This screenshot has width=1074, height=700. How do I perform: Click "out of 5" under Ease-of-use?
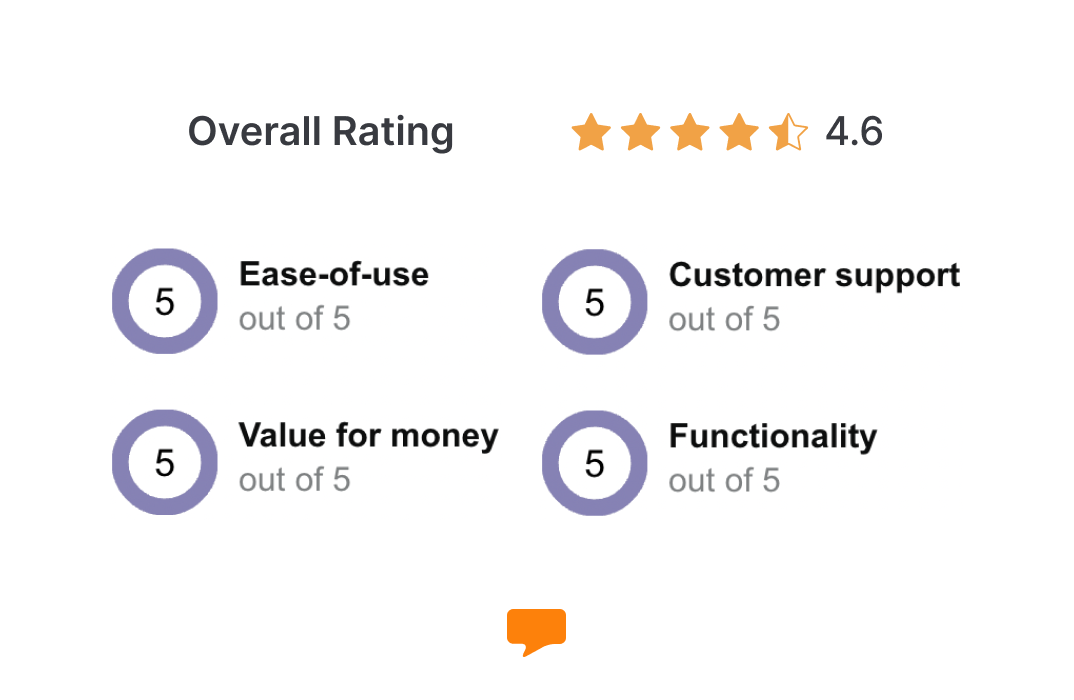(295, 319)
